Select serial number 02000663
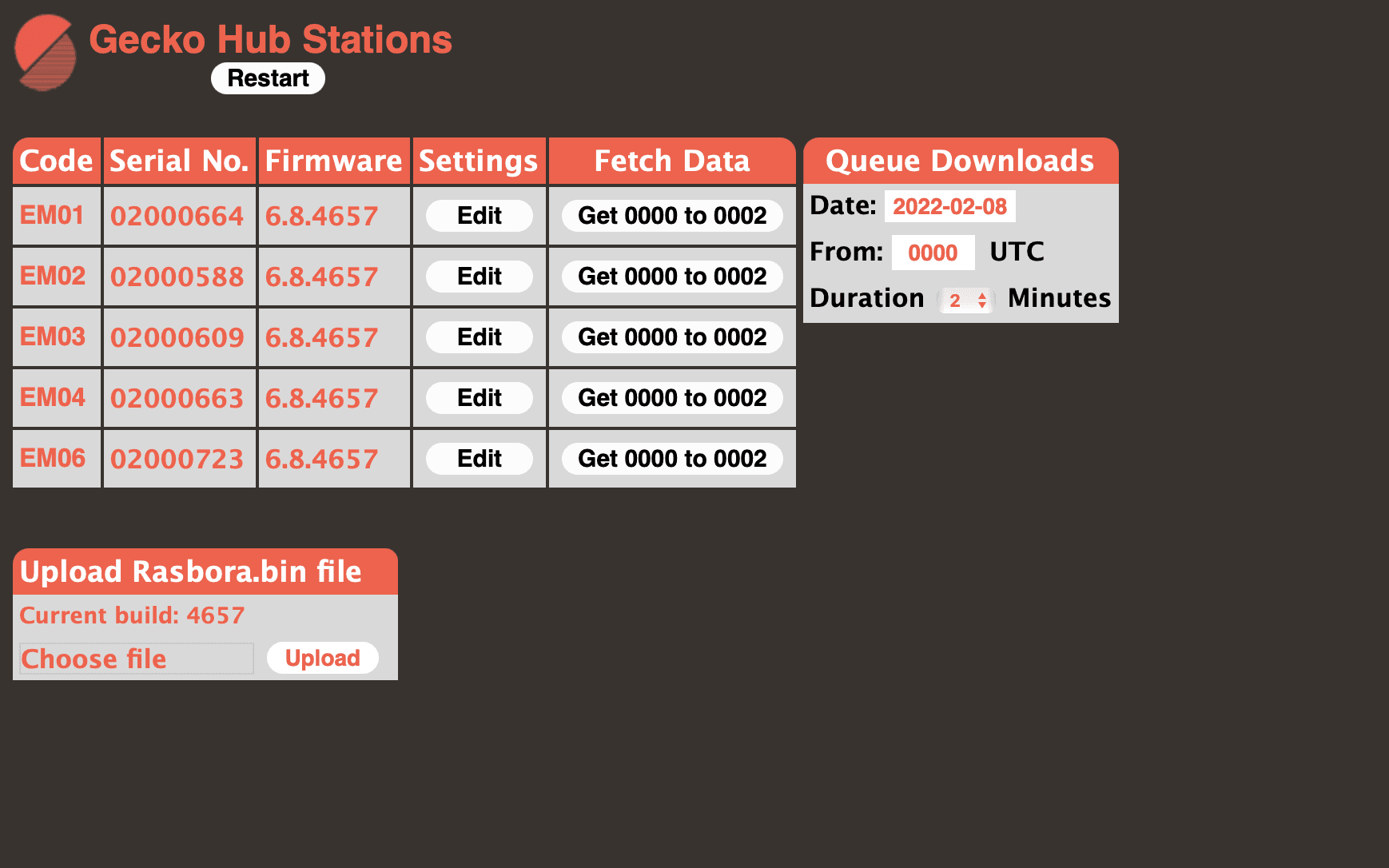The width and height of the screenshot is (1389, 868). (177, 398)
